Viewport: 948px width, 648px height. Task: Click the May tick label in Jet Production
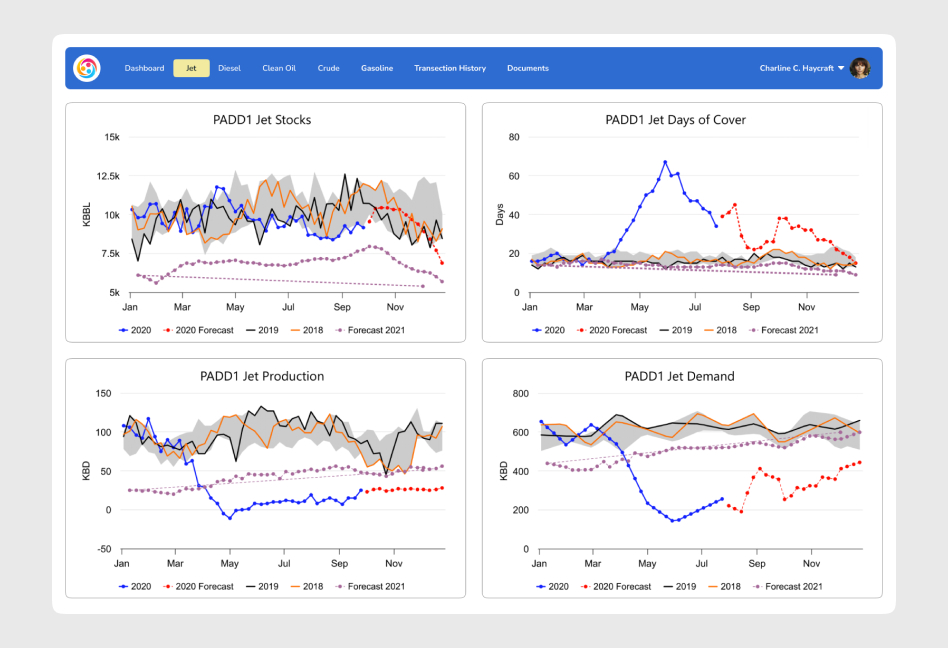229,563
